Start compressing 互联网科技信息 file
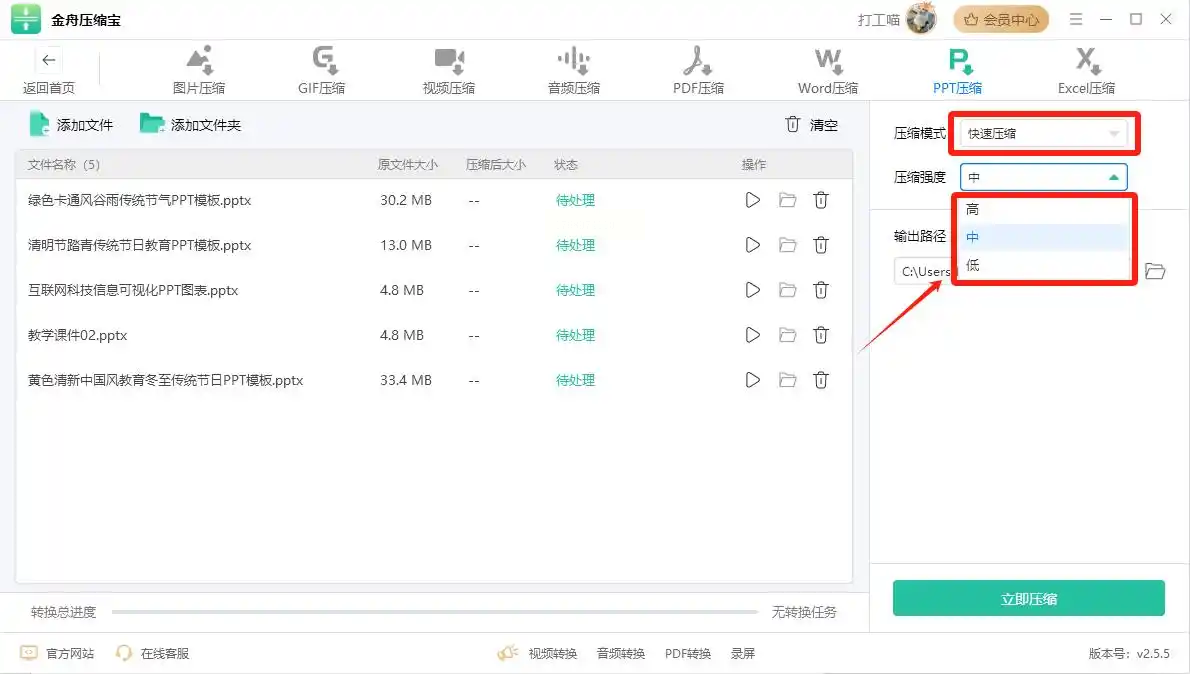 (752, 290)
